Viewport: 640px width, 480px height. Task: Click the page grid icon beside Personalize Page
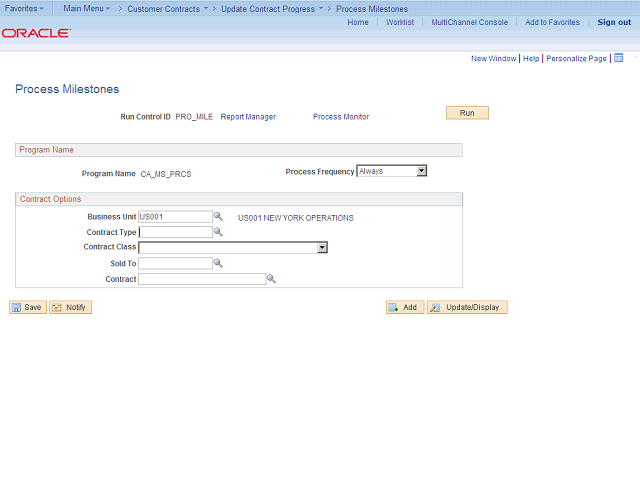[618, 58]
